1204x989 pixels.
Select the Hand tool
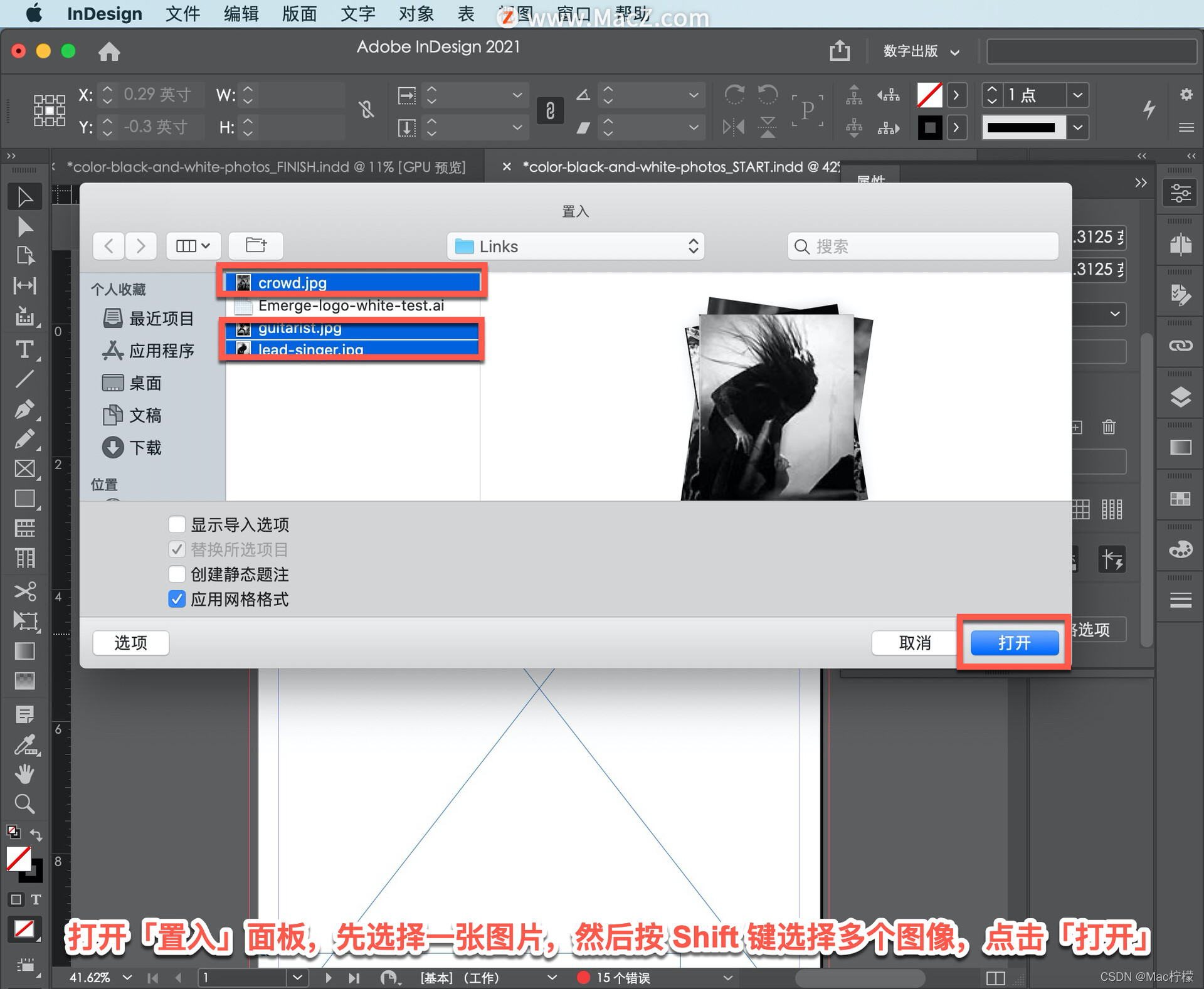[x=25, y=775]
